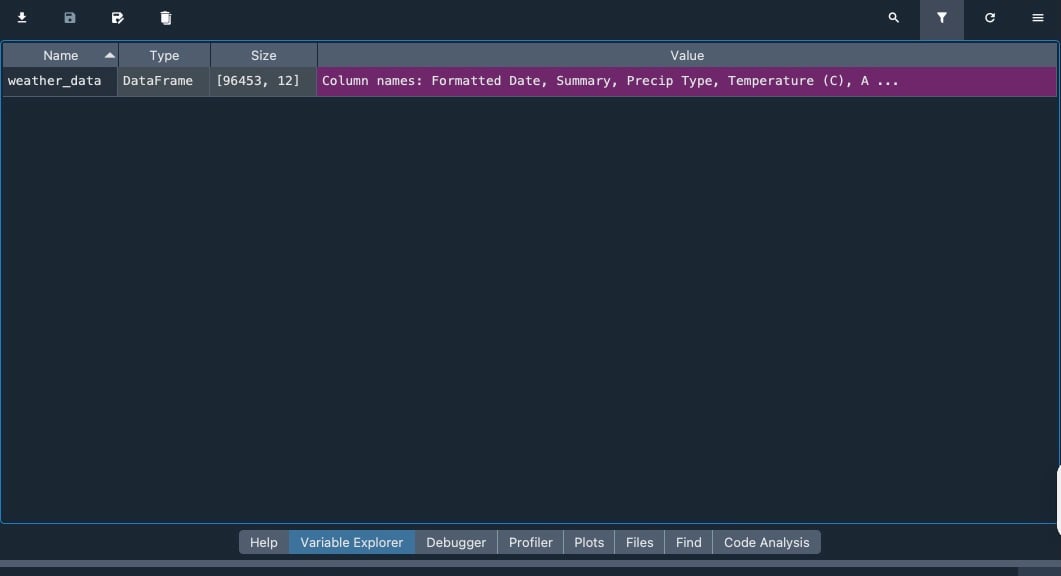The height and width of the screenshot is (576, 1061).
Task: Click the Value column header
Action: (687, 55)
